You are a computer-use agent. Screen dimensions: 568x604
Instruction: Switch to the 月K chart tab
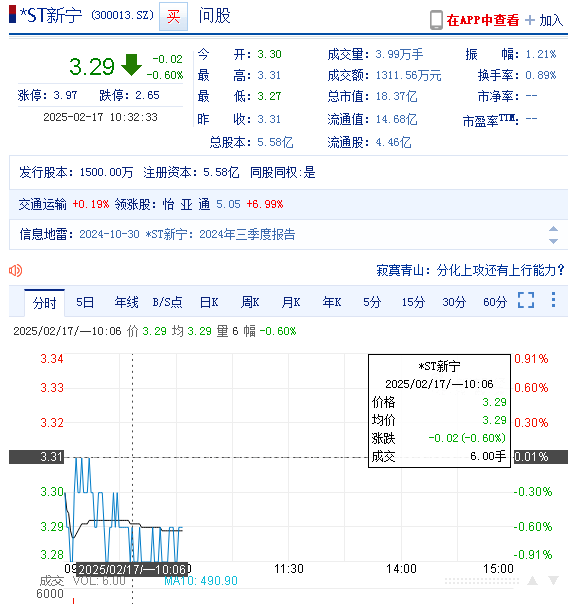(291, 302)
